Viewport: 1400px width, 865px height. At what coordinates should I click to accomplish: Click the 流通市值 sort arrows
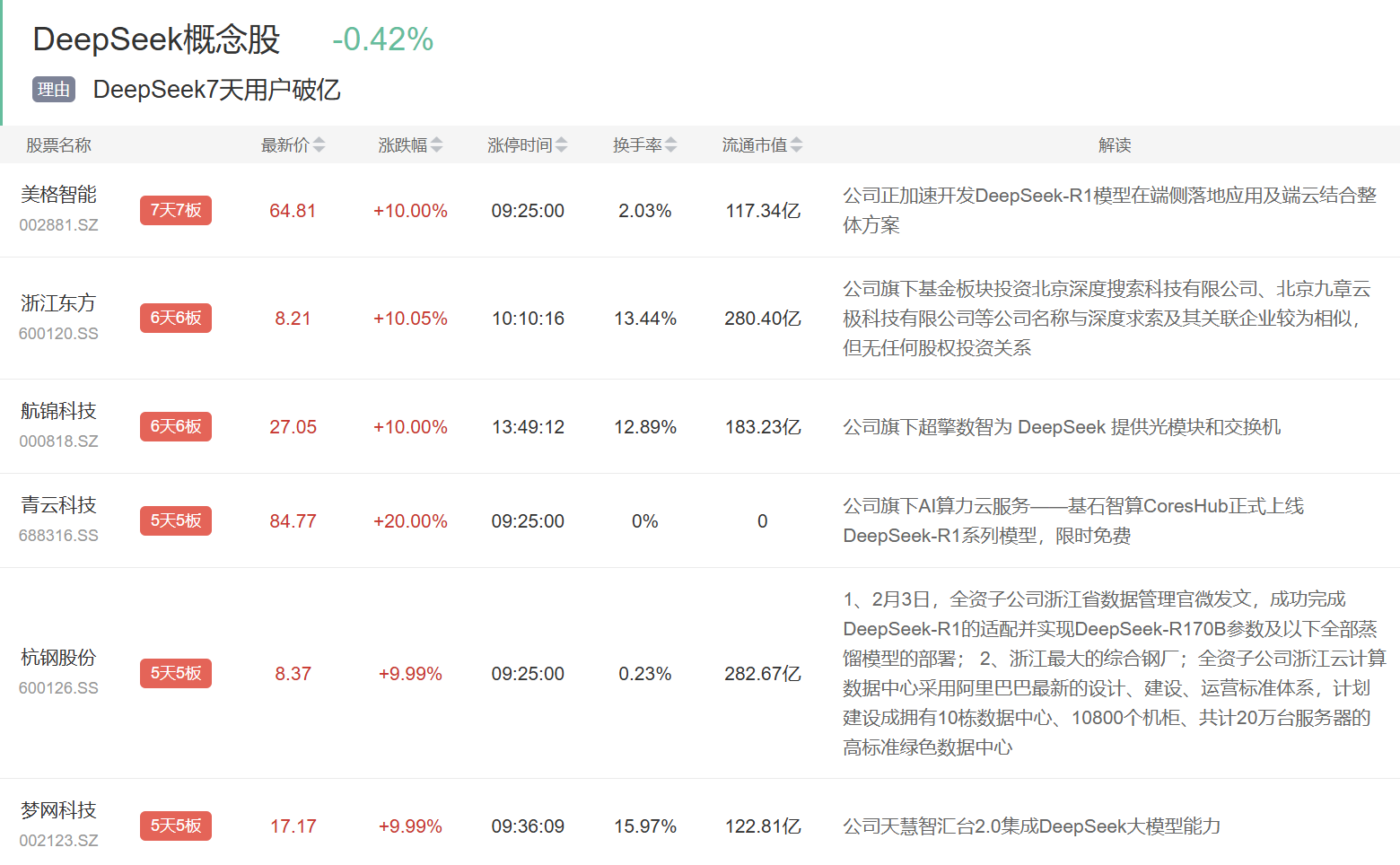tap(796, 145)
